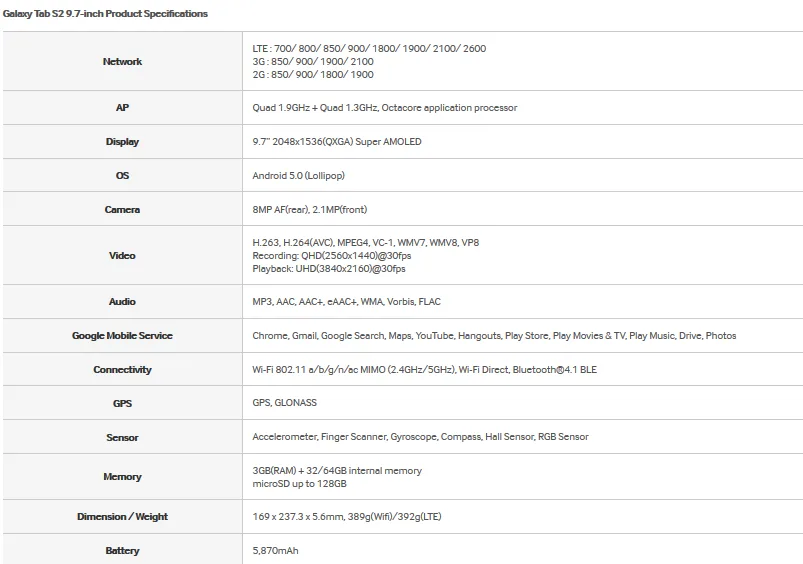Click the microSD up to 128GB line
Image resolution: width=803 pixels, height=564 pixels.
tap(299, 484)
